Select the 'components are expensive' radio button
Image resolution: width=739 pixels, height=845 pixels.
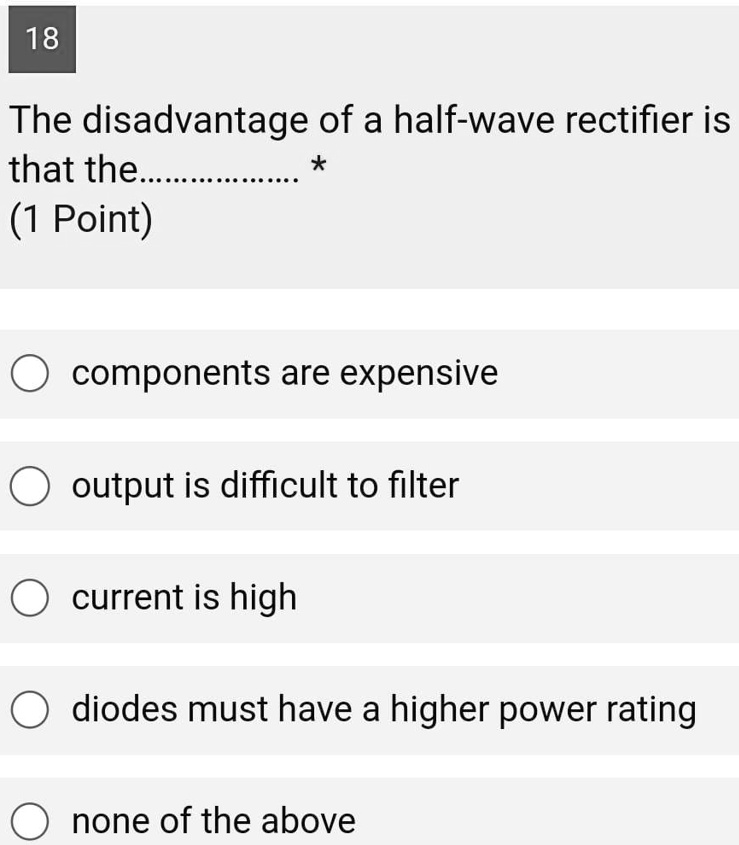pos(31,375)
